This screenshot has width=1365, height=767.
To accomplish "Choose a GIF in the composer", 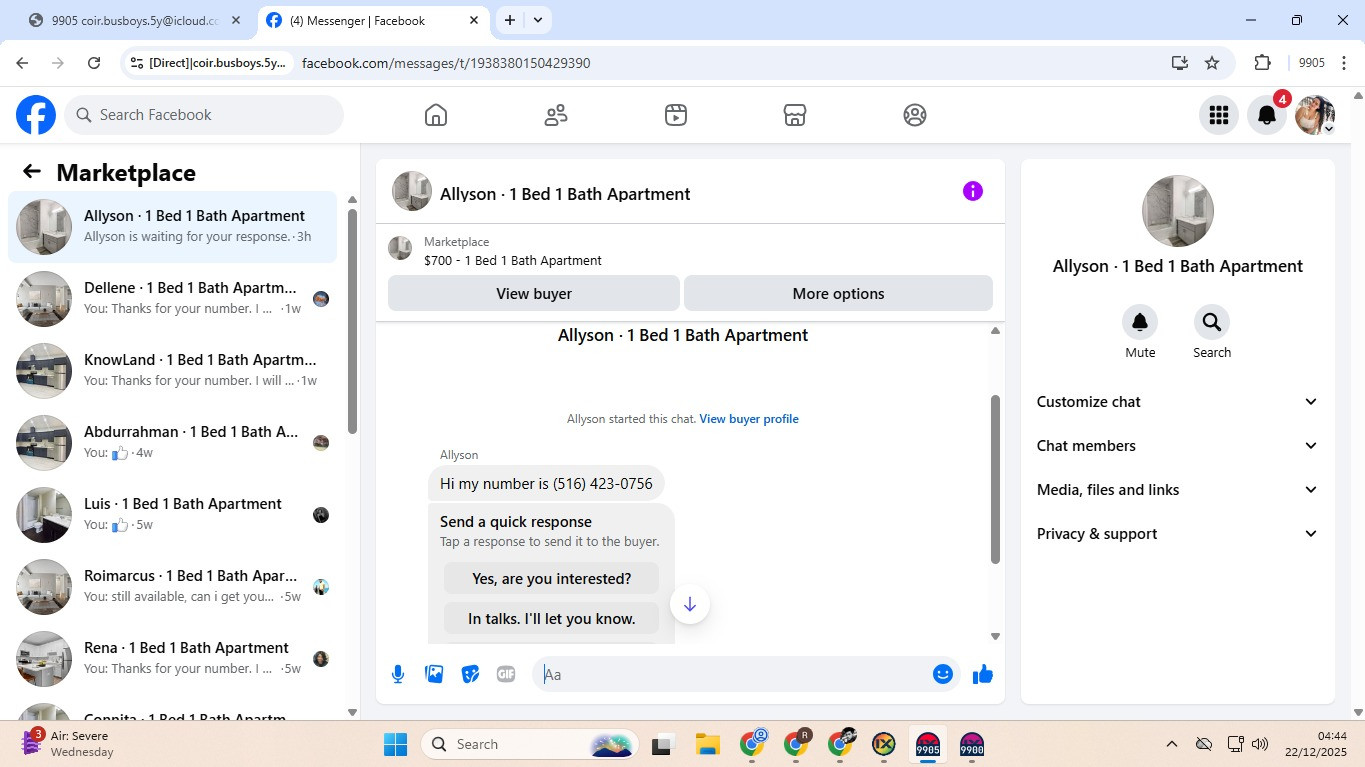I will [x=506, y=674].
